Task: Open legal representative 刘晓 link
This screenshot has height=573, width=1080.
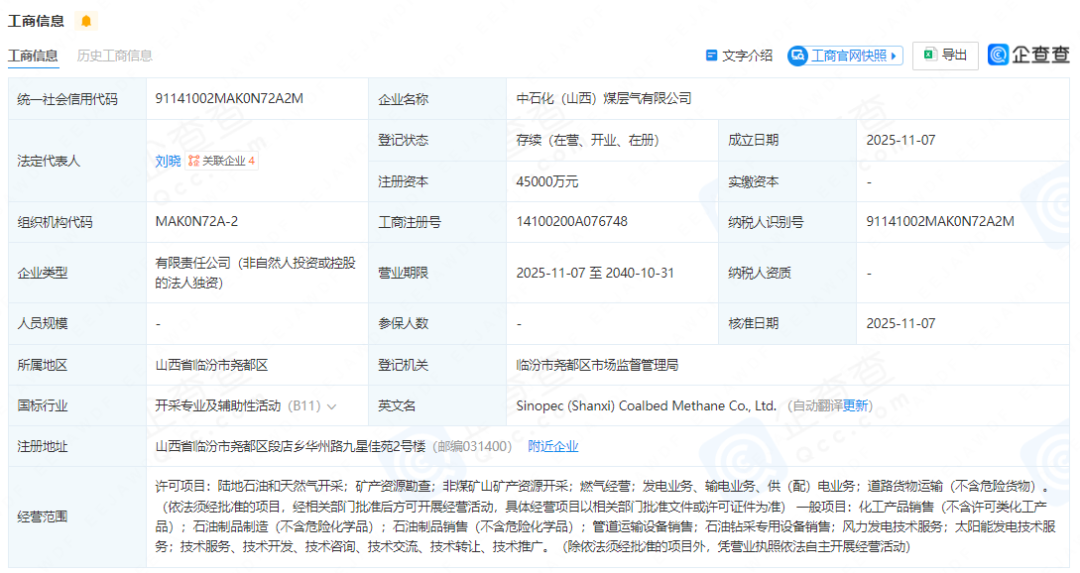Action: tap(167, 160)
